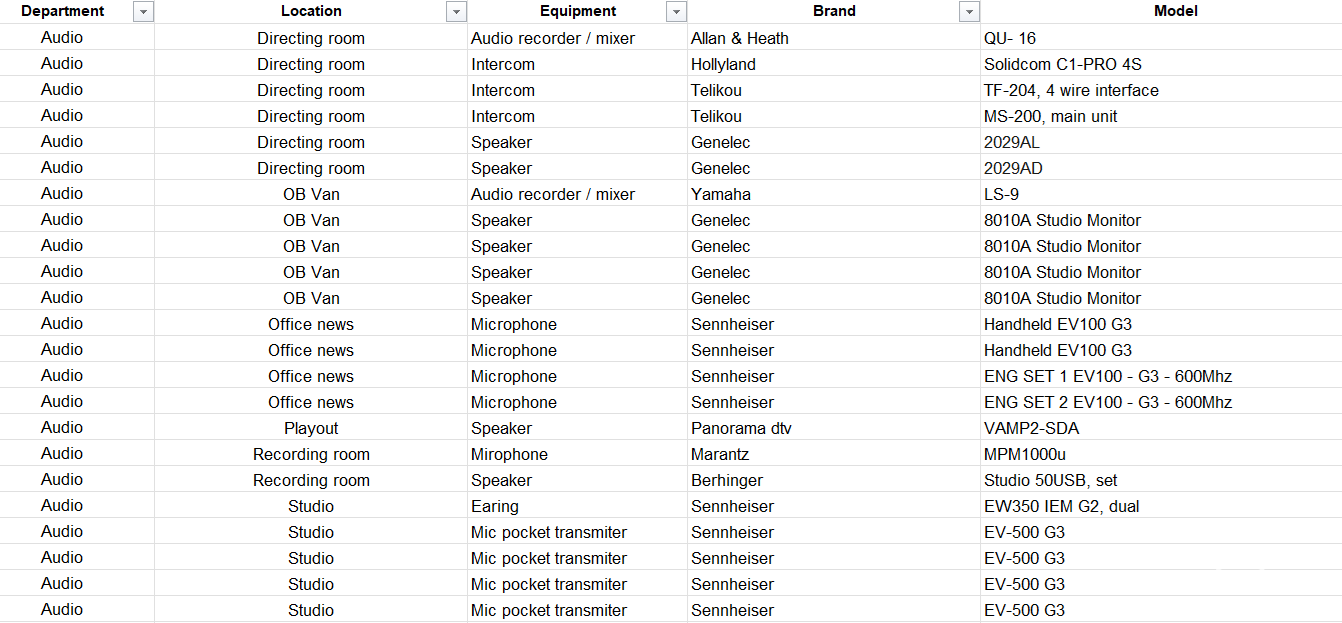Open the Location column filter dropdown

(457, 12)
